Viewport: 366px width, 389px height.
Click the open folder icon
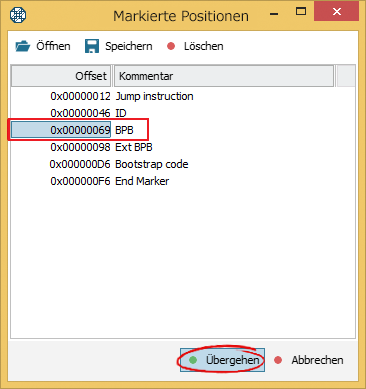click(23, 46)
